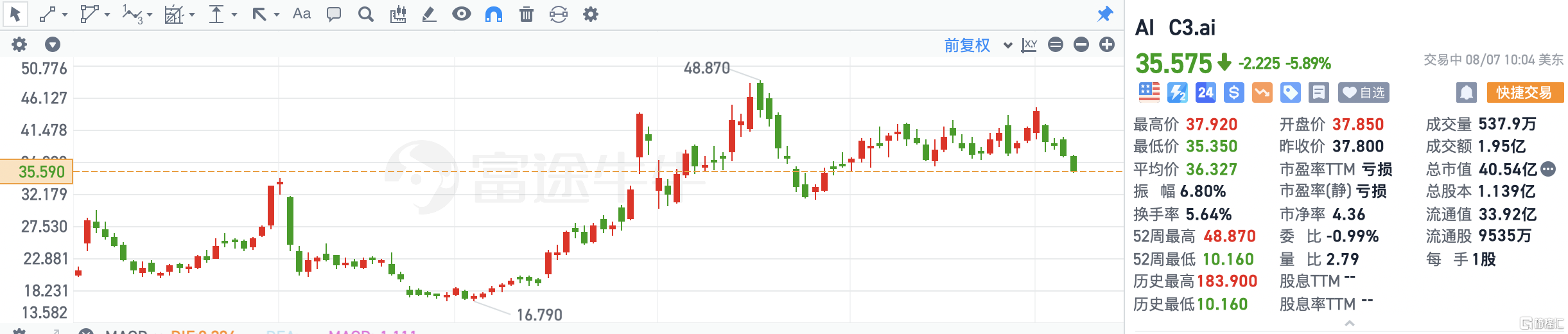Click the magnifier zoom tool
The height and width of the screenshot is (334, 1568).
366,14
